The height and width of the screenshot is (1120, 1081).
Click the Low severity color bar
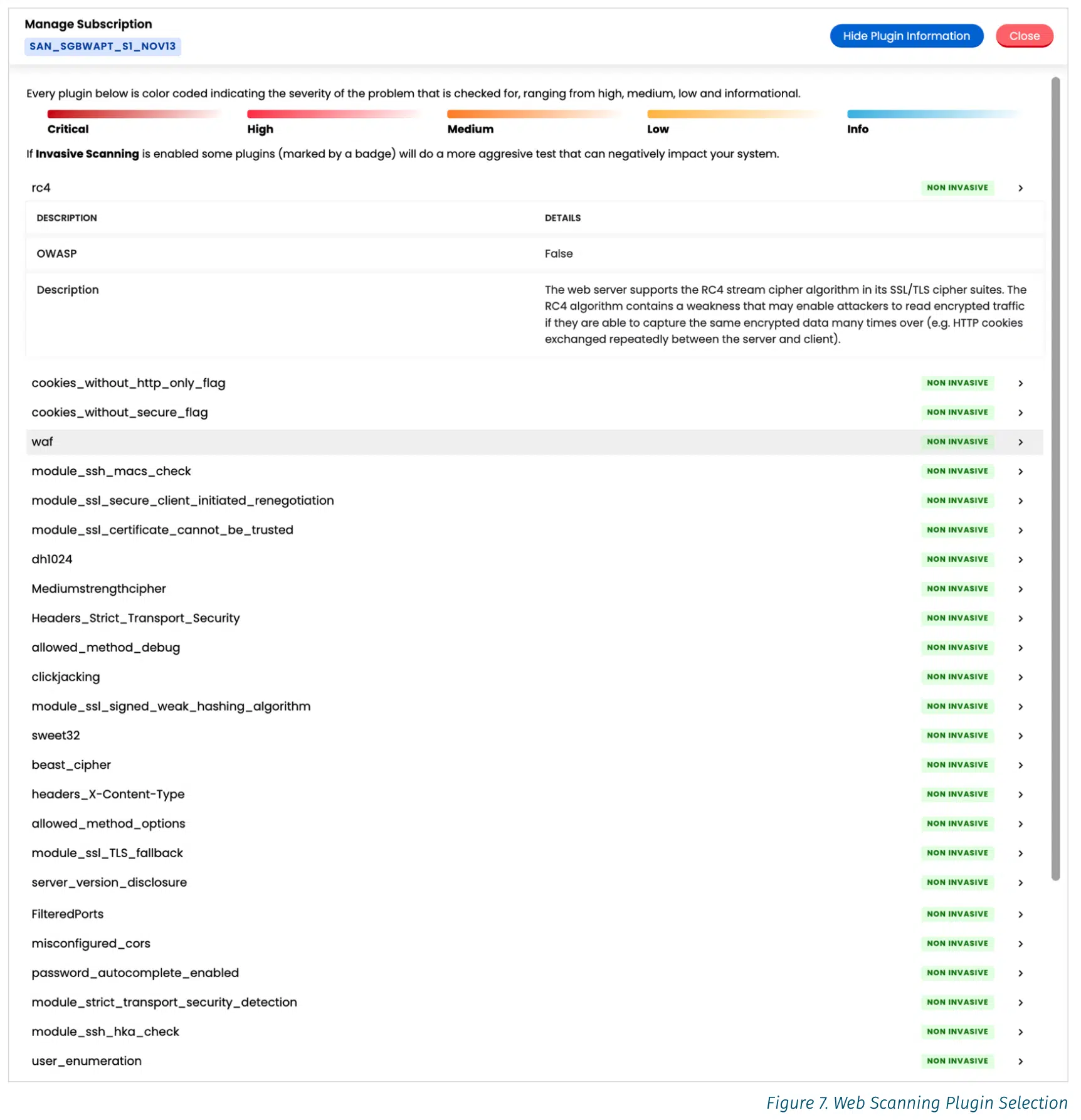734,114
